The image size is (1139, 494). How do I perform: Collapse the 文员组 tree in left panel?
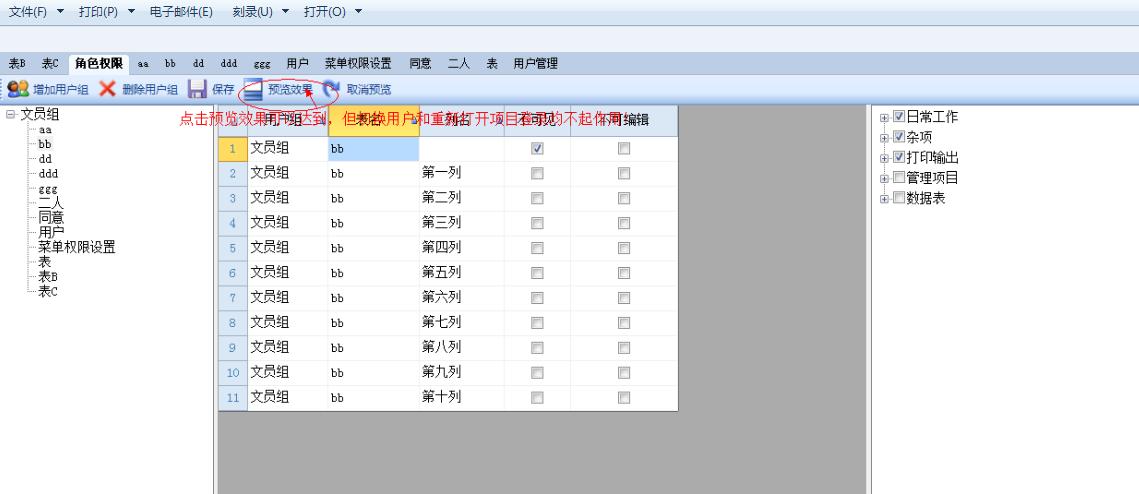(x=11, y=115)
